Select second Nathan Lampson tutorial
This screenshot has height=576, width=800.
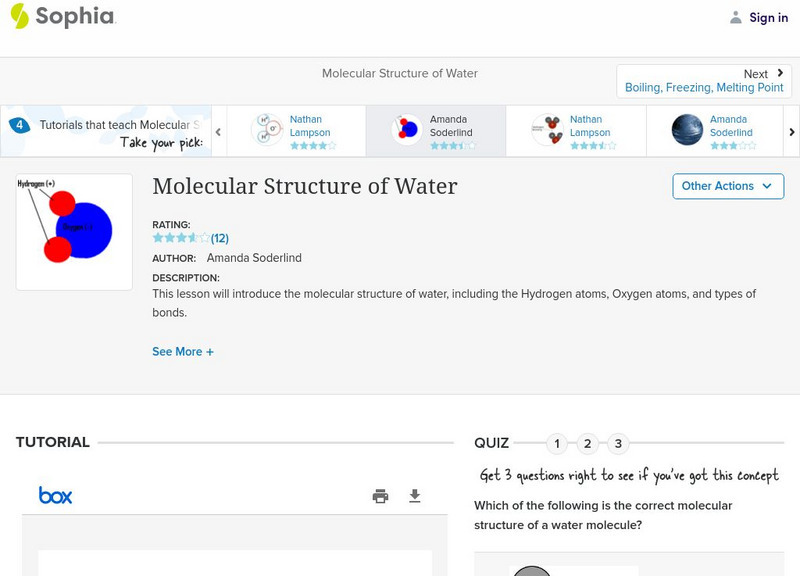coord(574,131)
